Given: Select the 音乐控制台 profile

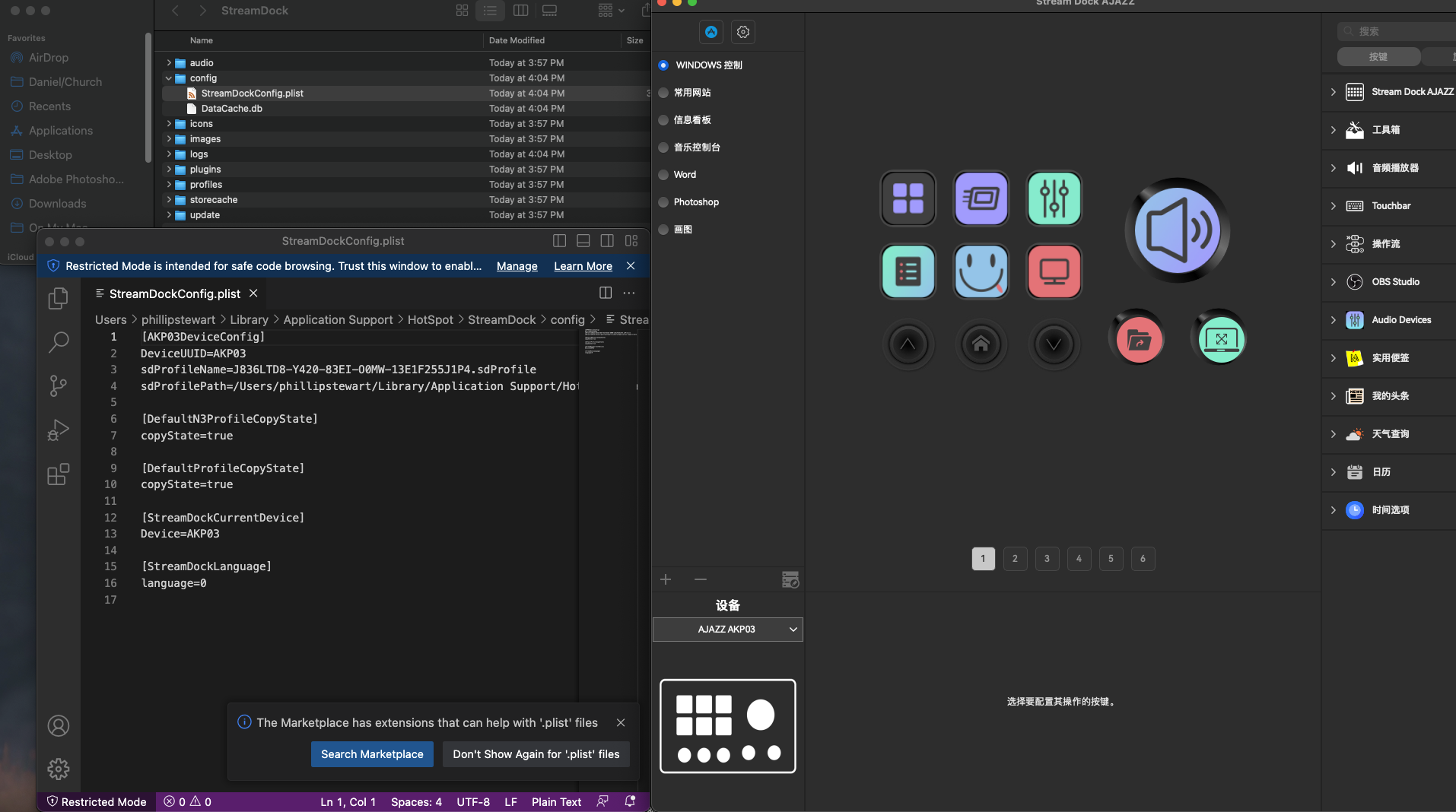Looking at the screenshot, I should 663,147.
